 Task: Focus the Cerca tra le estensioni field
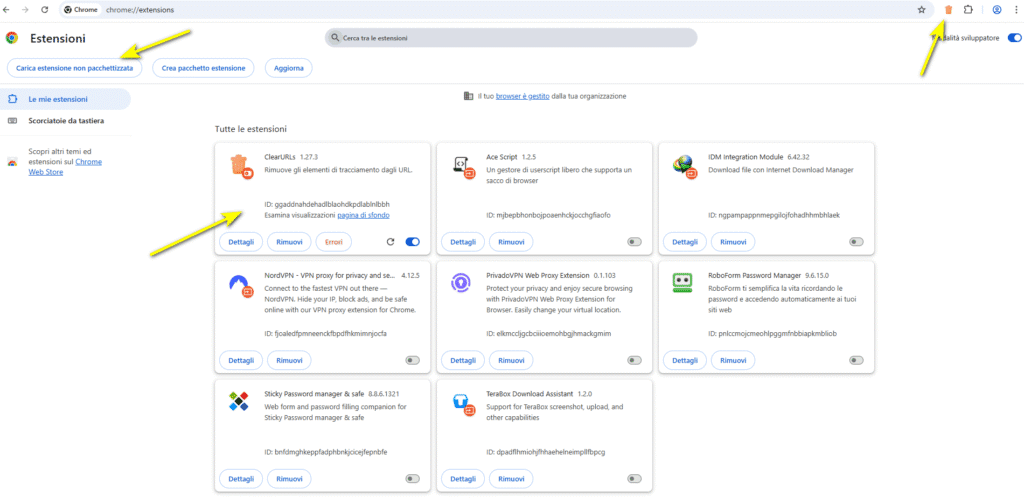pos(510,38)
